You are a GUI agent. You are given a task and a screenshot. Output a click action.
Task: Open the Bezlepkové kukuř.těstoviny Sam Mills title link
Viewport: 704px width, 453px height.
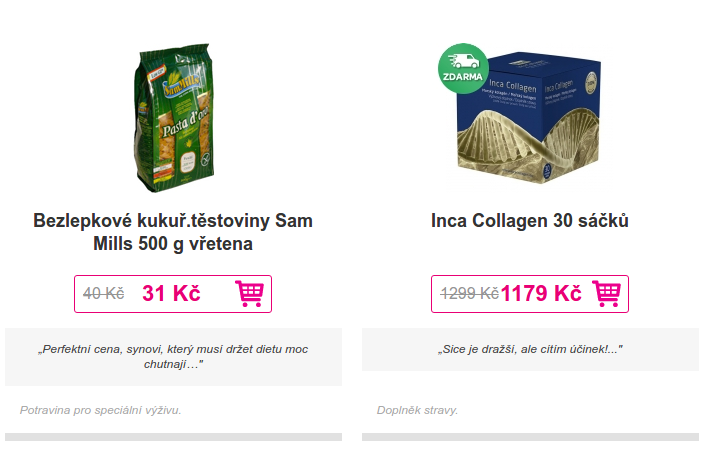tap(173, 232)
